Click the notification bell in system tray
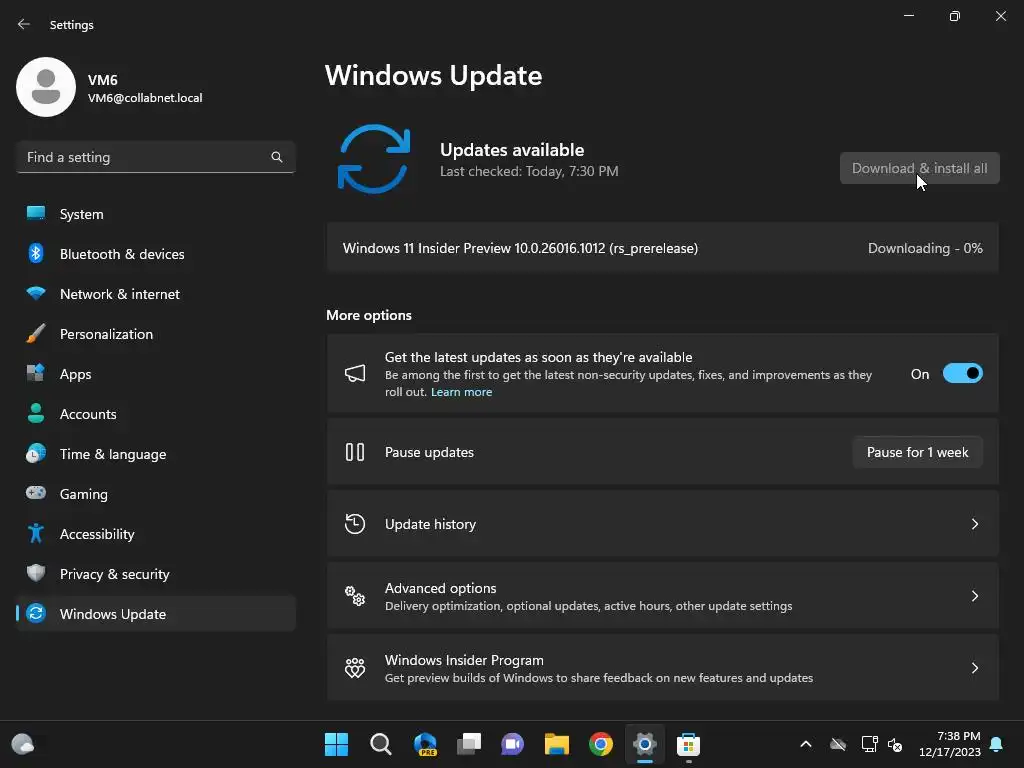 coord(997,744)
